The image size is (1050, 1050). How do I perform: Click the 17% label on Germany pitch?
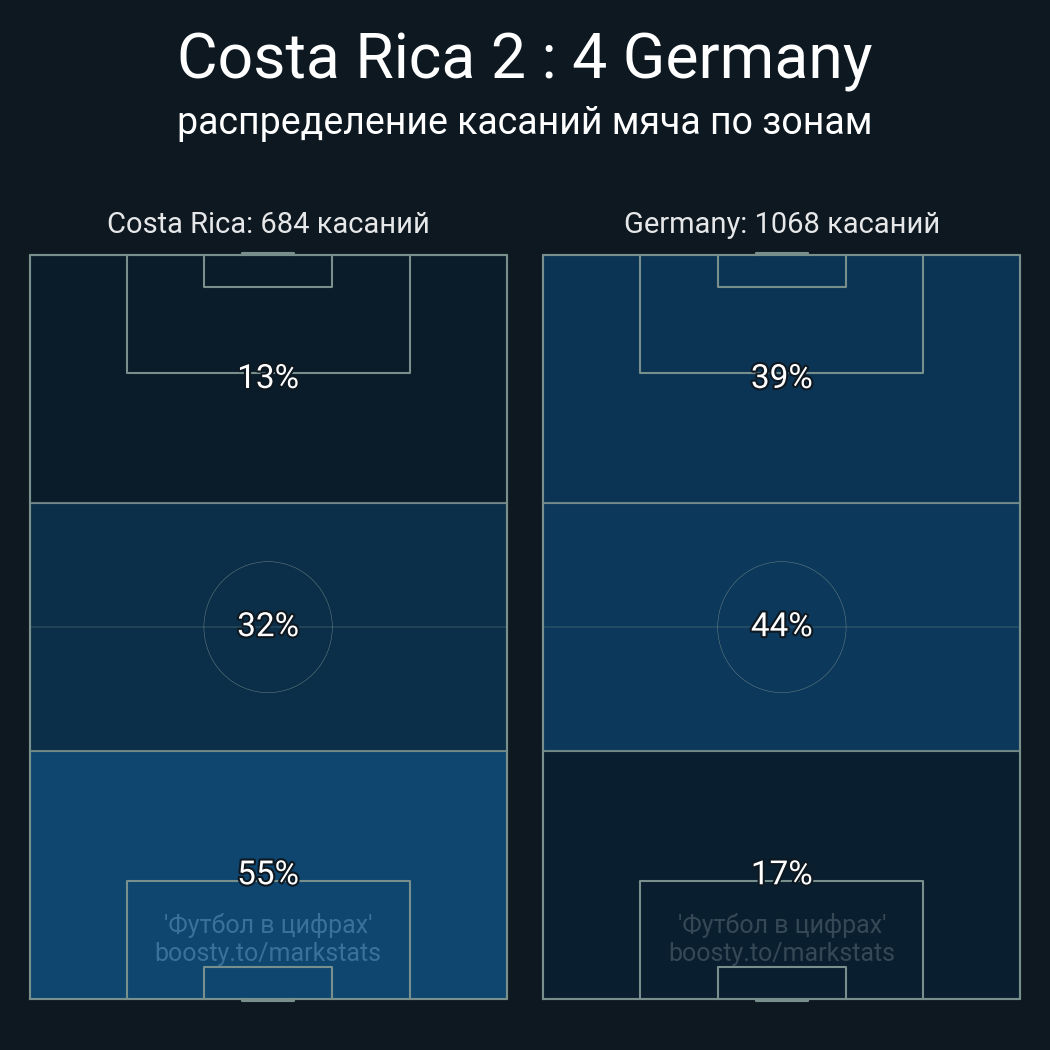point(781,873)
